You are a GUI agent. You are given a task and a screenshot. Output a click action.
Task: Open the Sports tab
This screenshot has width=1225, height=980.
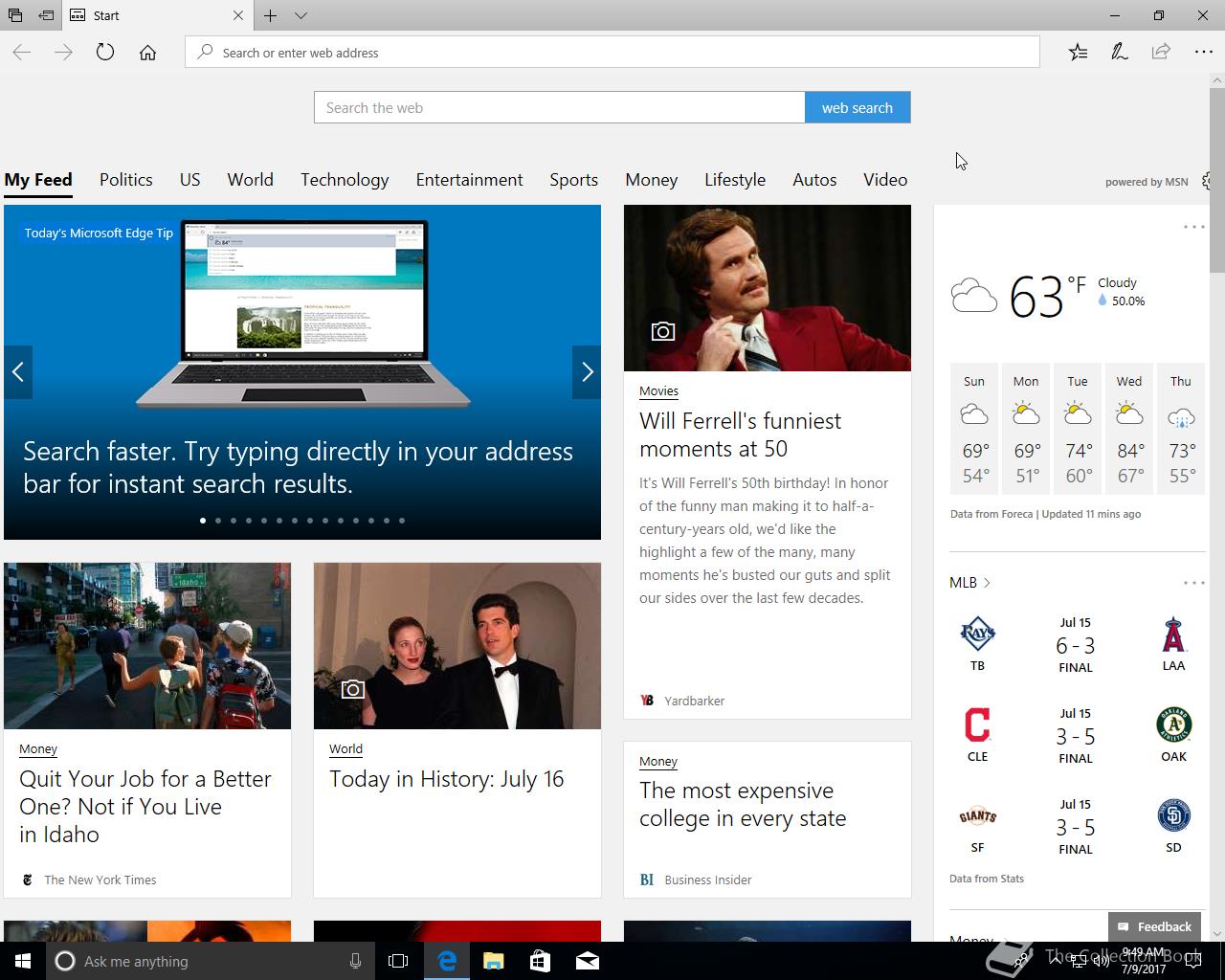(x=573, y=180)
